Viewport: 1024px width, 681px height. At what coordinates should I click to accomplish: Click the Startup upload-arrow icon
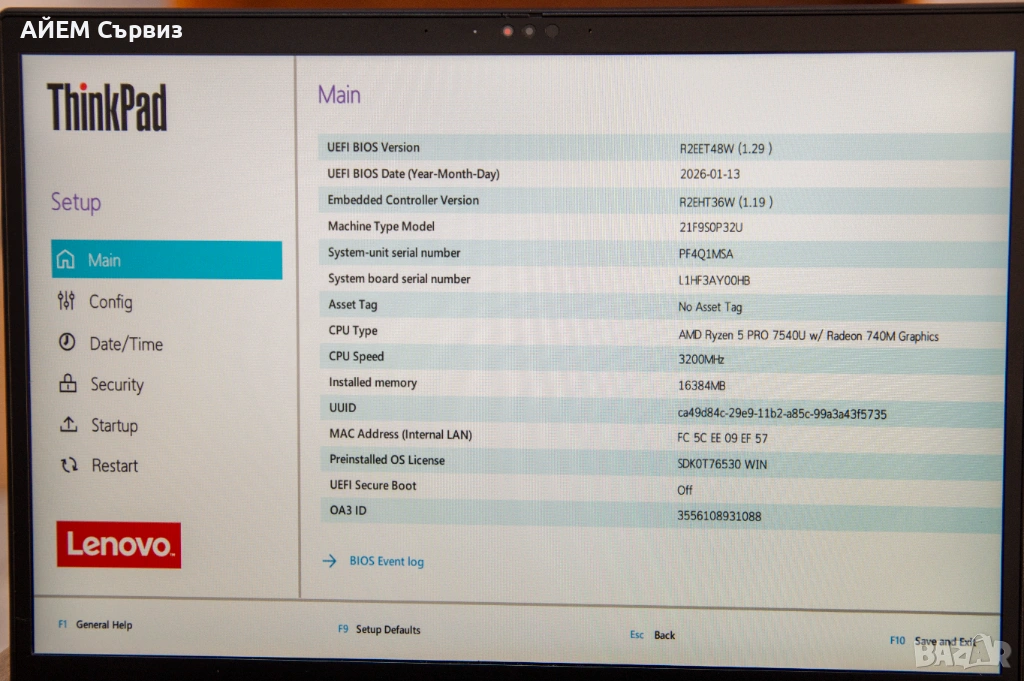click(x=68, y=425)
